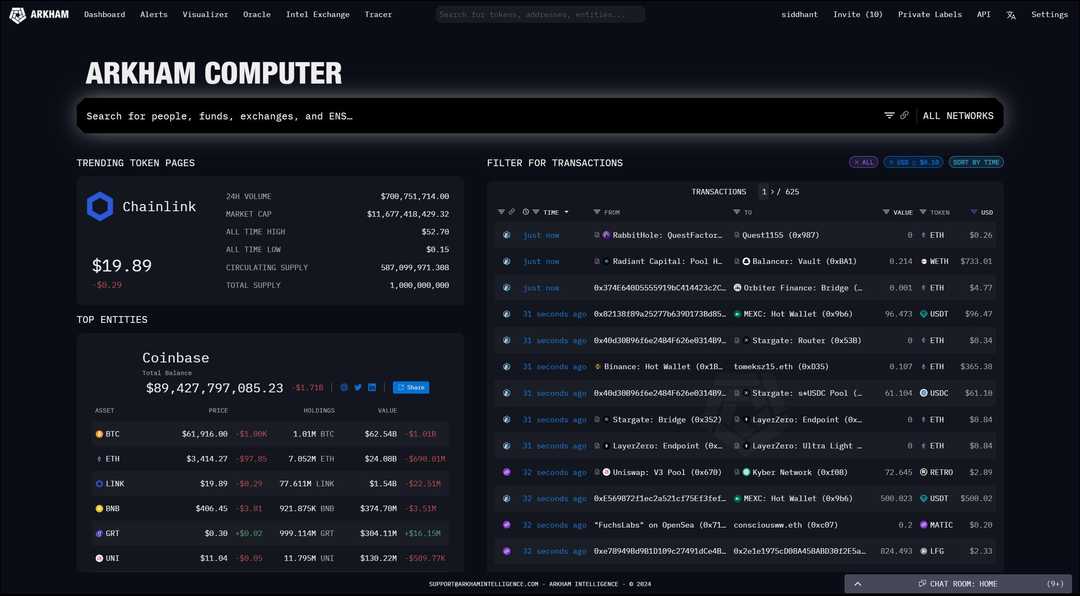This screenshot has height=596, width=1080.
Task: Open the ALL NETWORKS selector
Action: (x=958, y=115)
